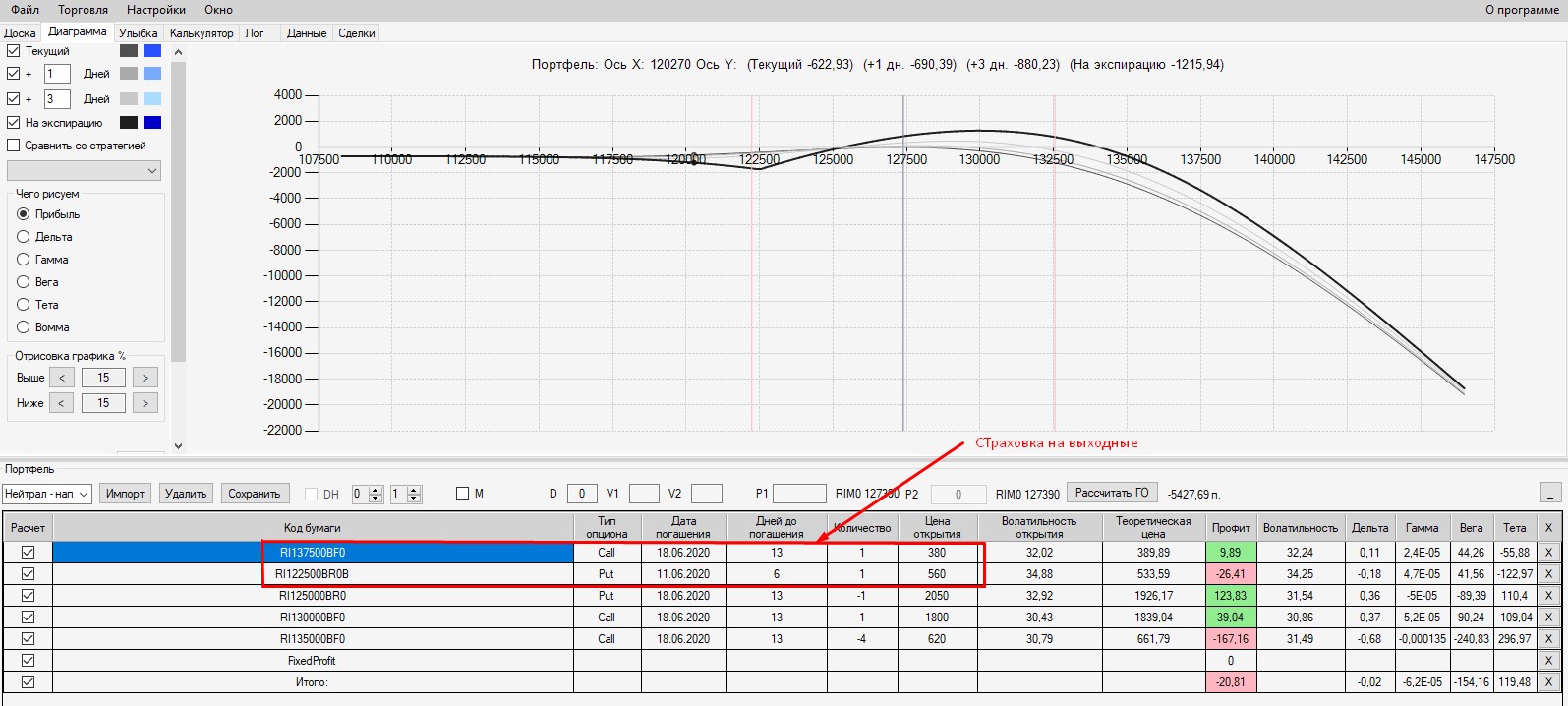Remove the RI122500BR0B row with X
1568x706 pixels.
pyautogui.click(x=1549, y=574)
